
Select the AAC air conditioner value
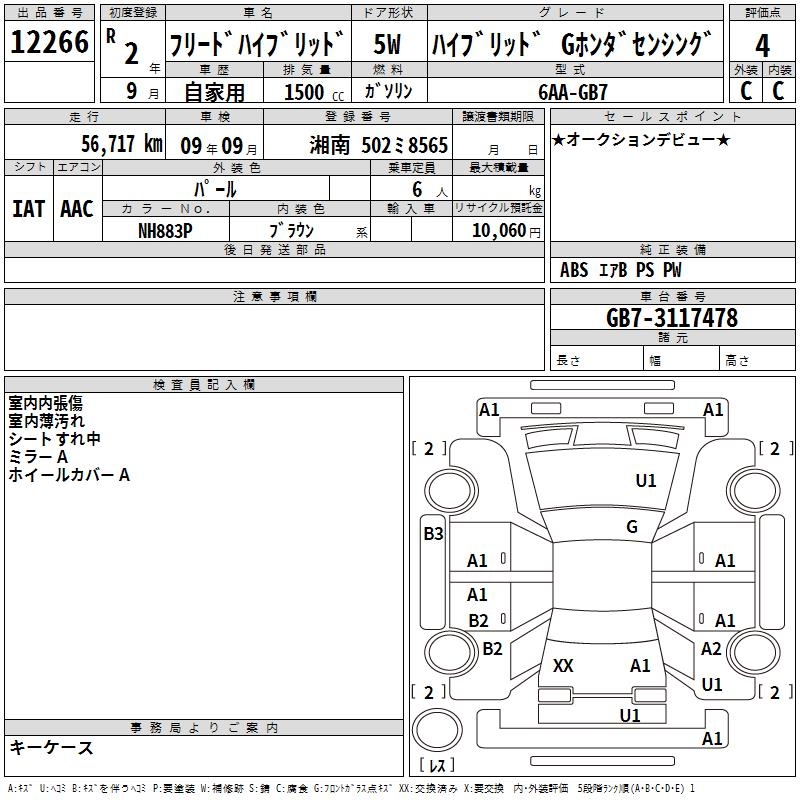click(x=76, y=209)
